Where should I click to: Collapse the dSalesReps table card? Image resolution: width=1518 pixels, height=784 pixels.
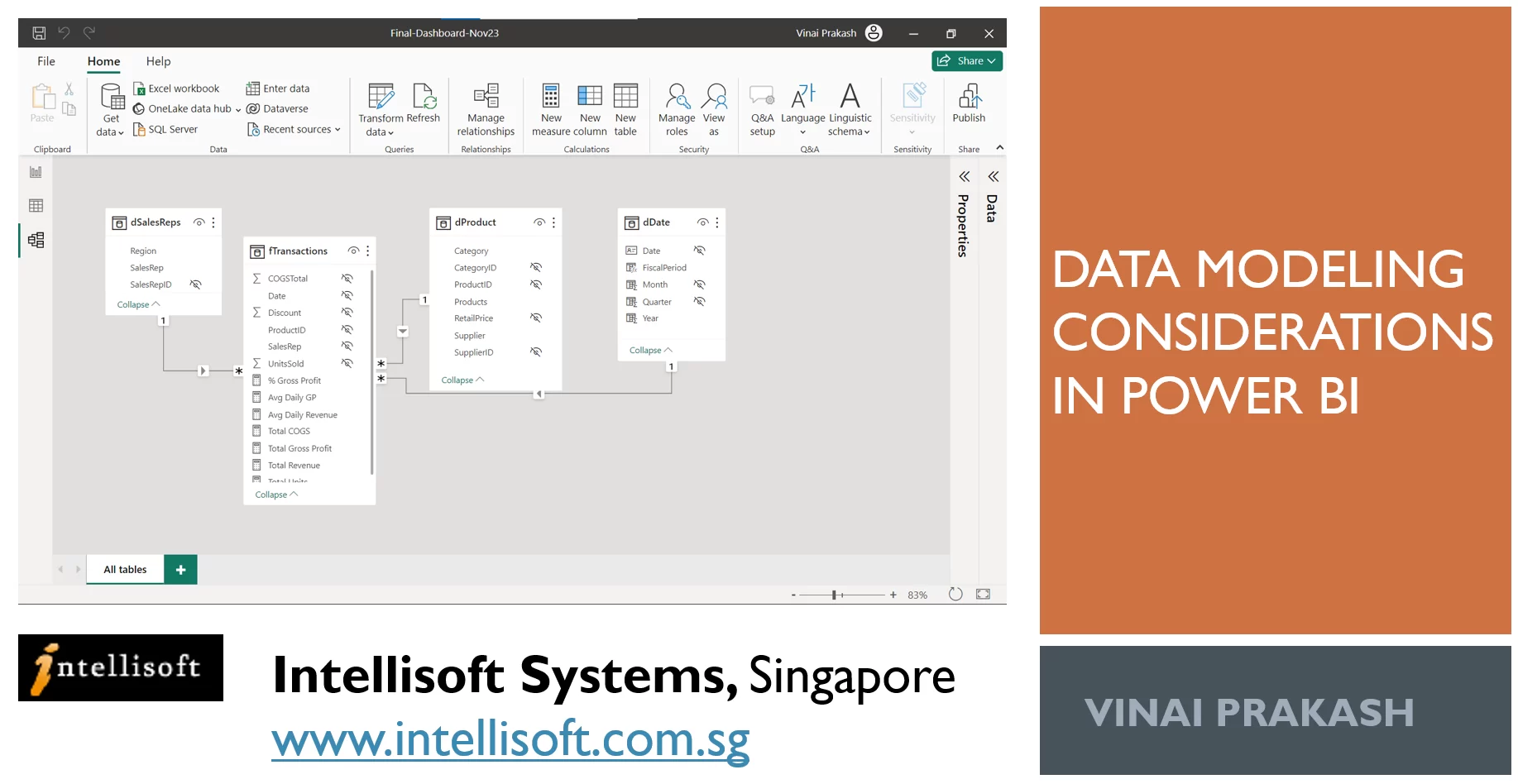click(138, 304)
